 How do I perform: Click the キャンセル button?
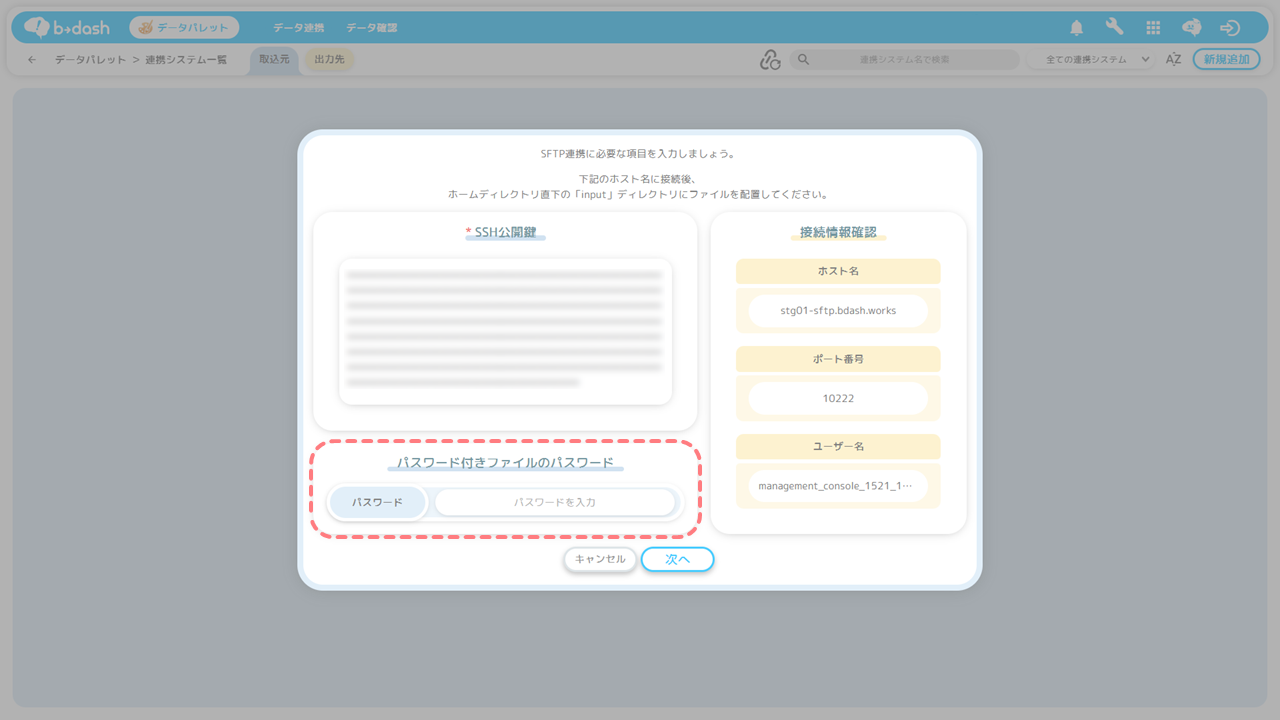pos(600,559)
